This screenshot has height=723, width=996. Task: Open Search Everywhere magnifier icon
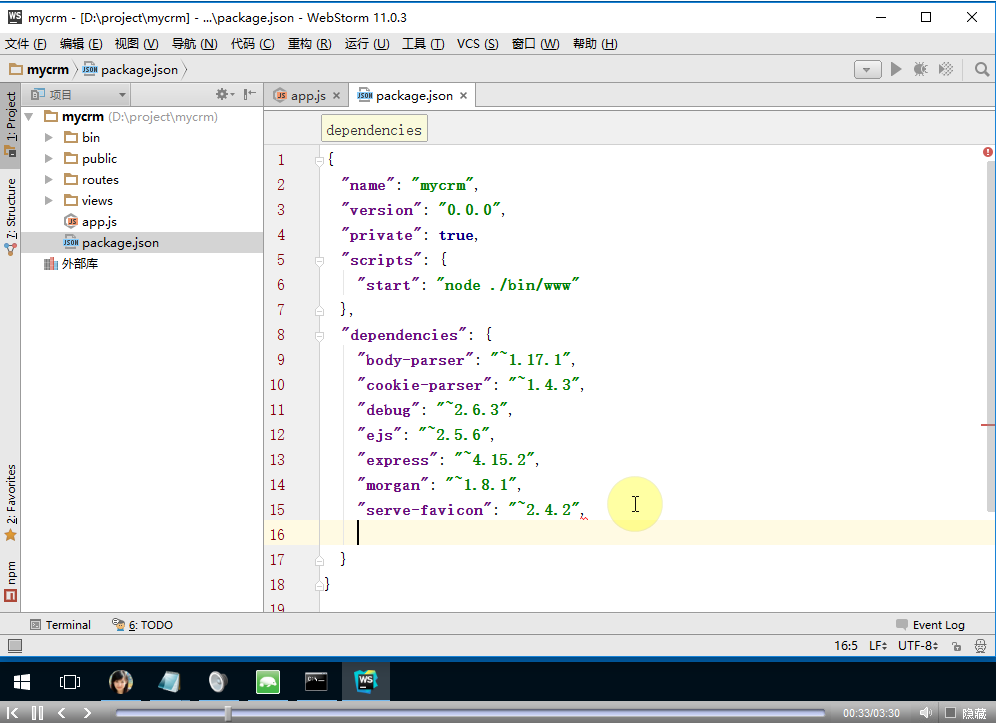[982, 69]
